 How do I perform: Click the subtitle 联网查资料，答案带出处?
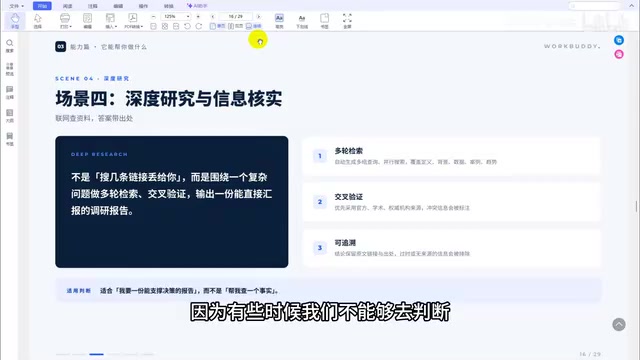click(94, 118)
